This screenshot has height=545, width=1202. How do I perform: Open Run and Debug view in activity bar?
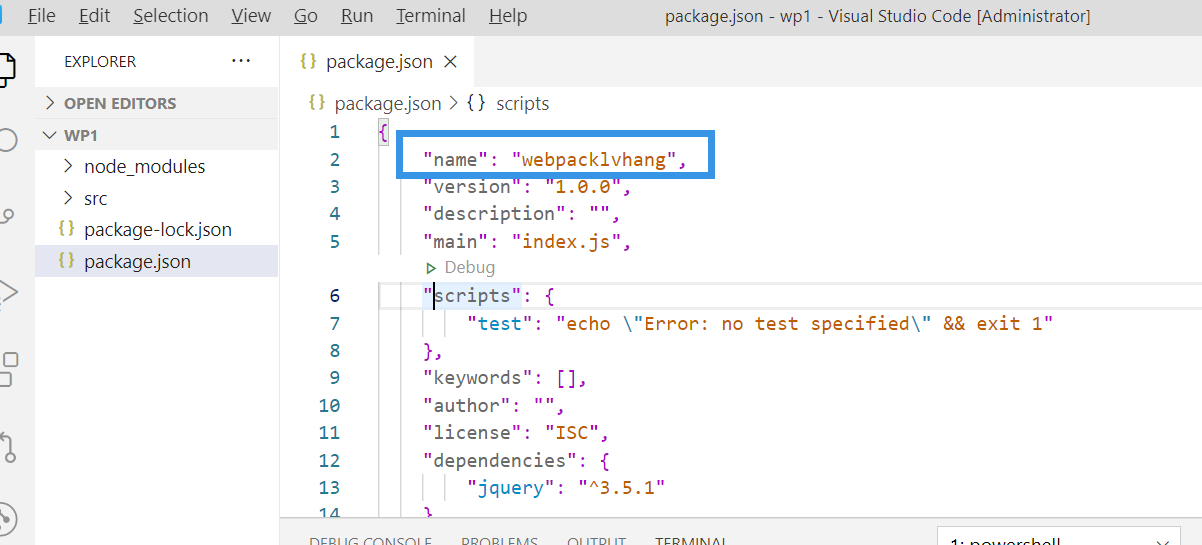[x=6, y=292]
